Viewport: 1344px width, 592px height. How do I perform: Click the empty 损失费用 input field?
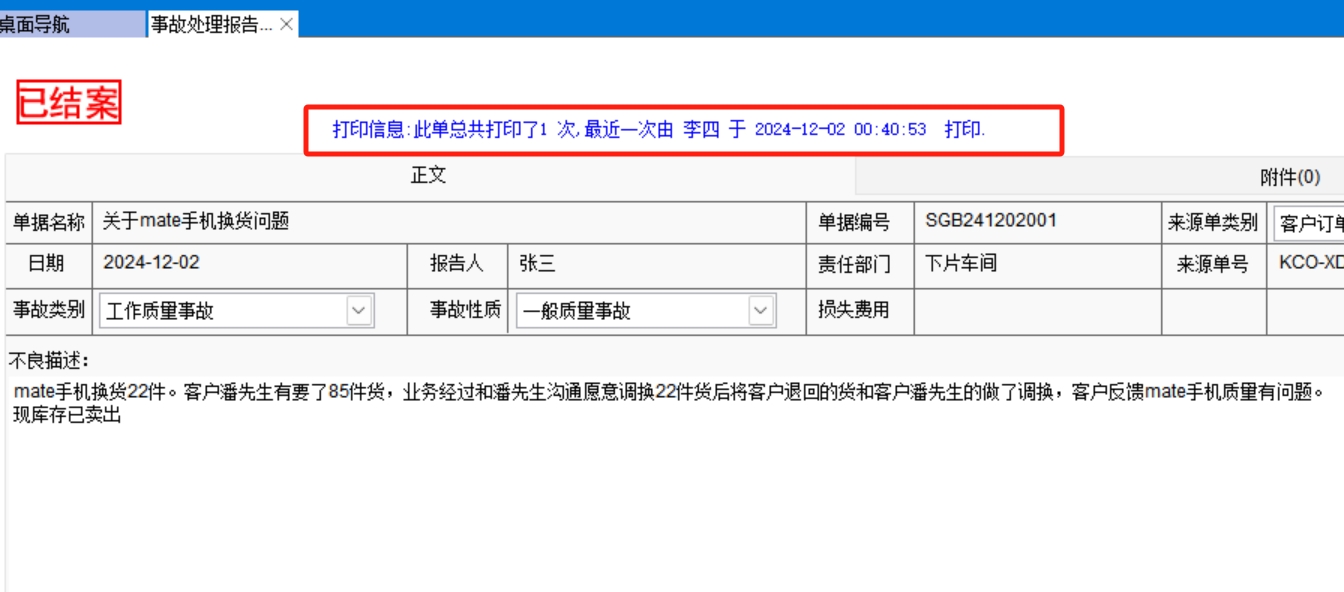pos(1036,311)
